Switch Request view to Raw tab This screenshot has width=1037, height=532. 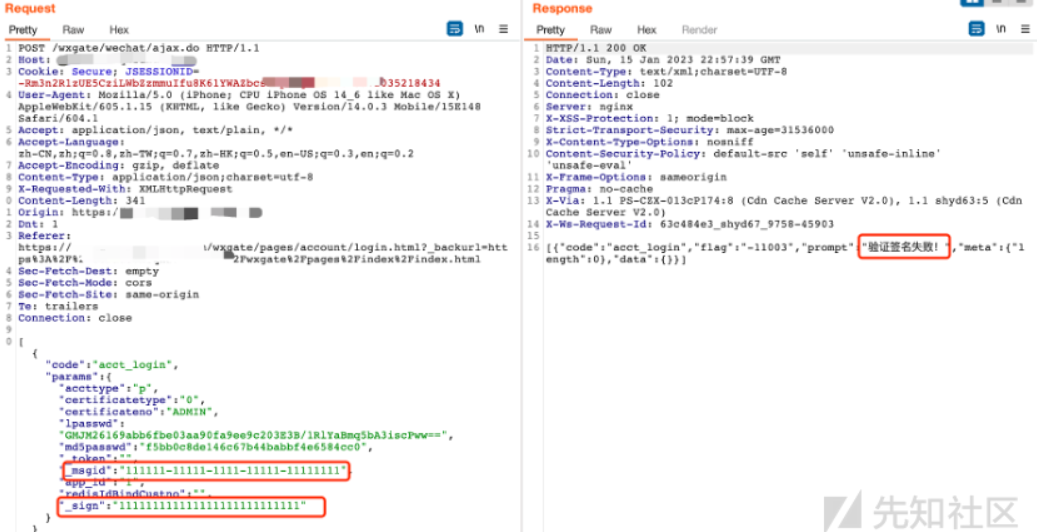point(73,30)
